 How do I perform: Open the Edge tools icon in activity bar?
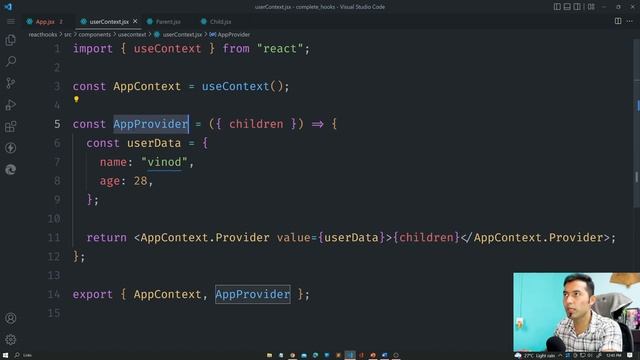(x=11, y=169)
